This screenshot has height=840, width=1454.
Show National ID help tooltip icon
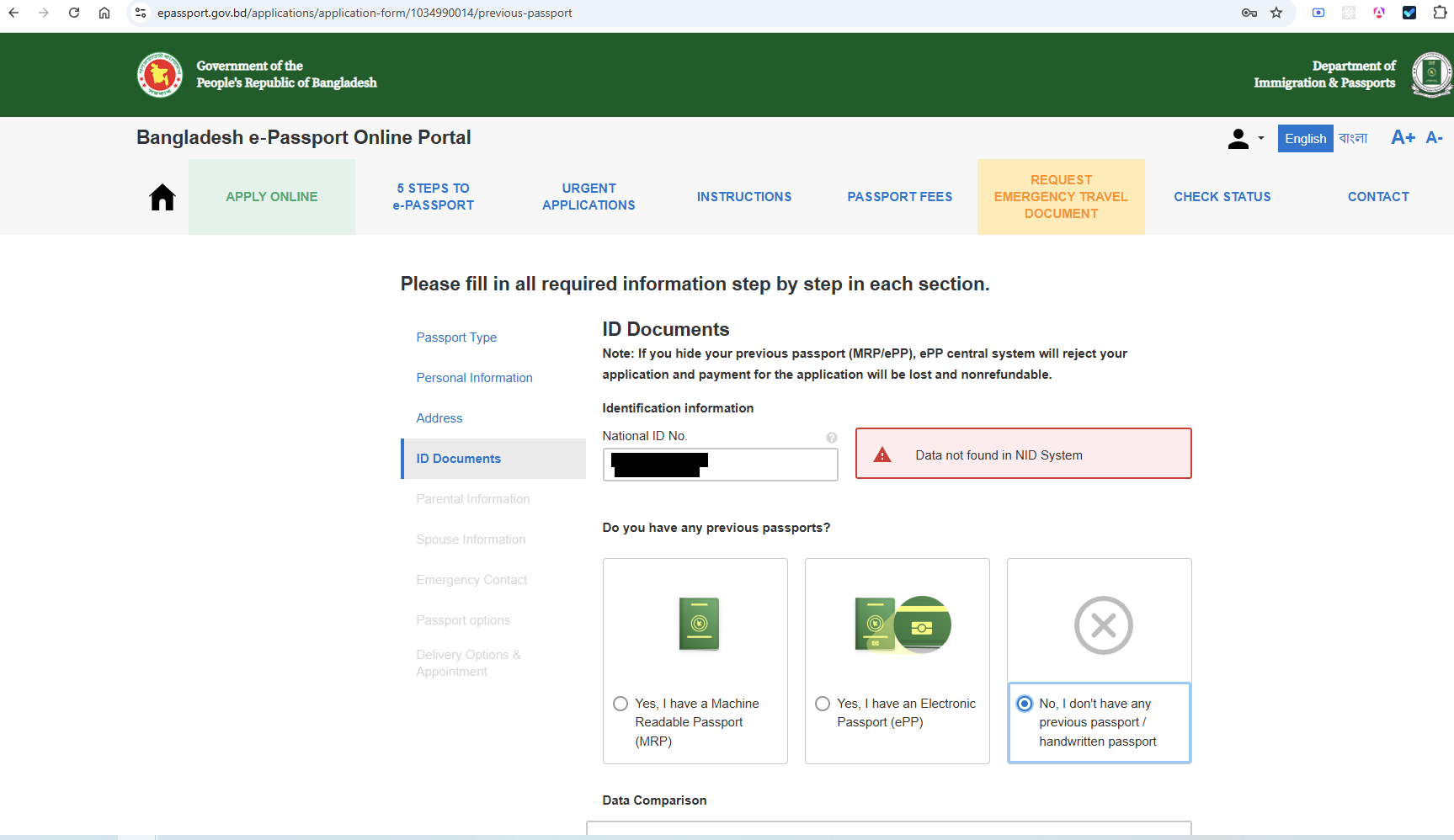[832, 438]
